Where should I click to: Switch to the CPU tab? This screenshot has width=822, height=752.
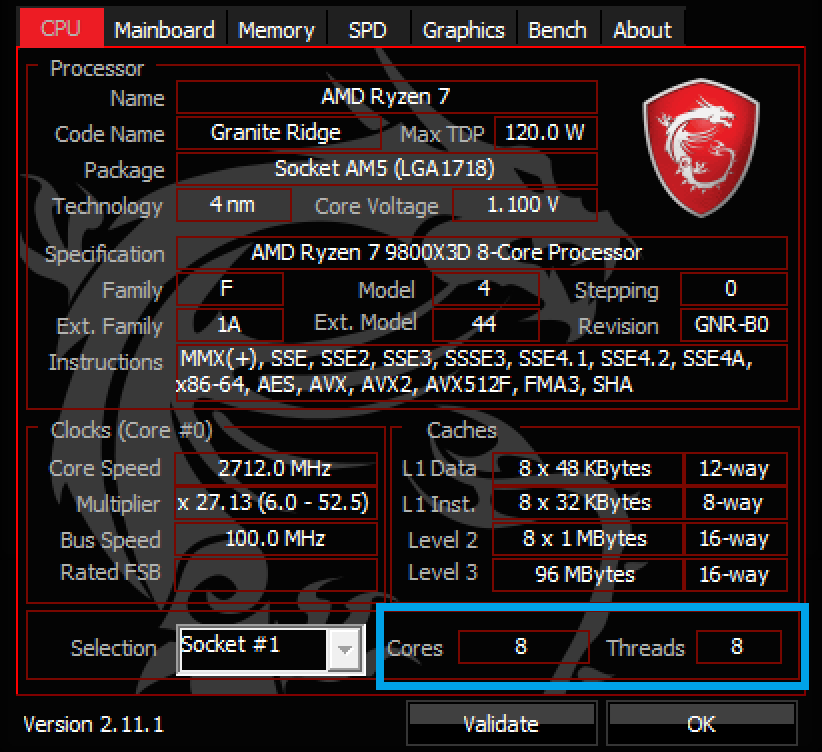(x=61, y=28)
